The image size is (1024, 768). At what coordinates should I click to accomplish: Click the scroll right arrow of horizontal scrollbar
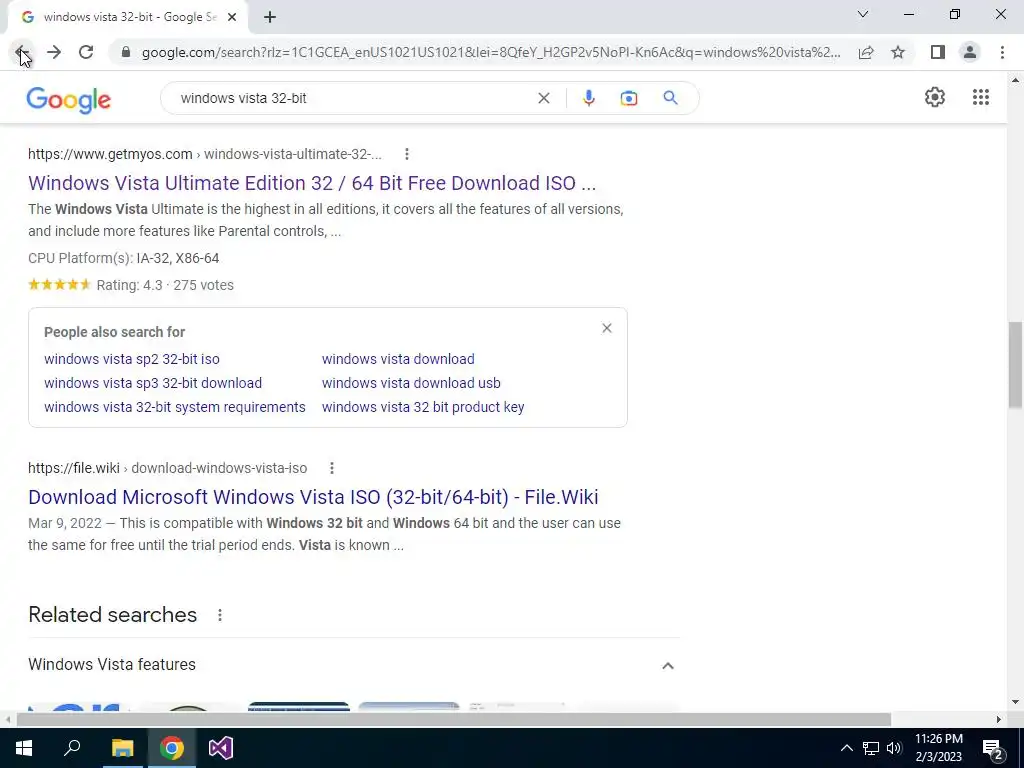999,720
